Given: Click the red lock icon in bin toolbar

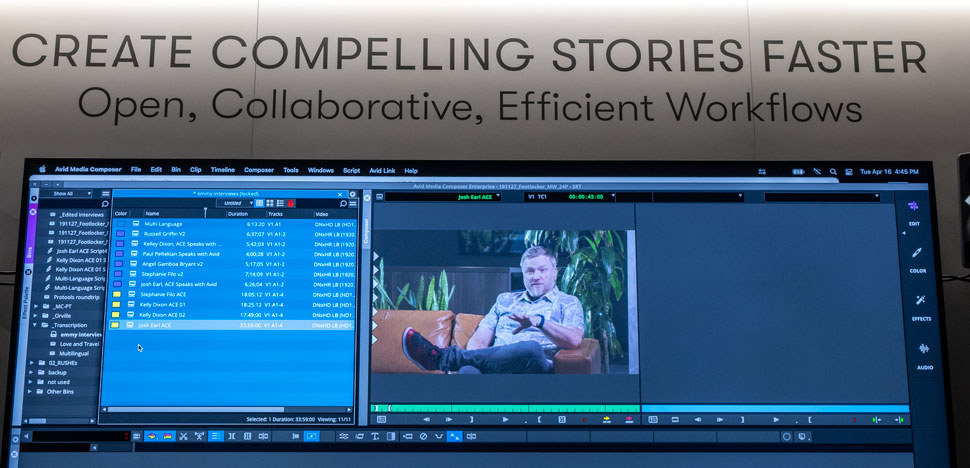Looking at the screenshot, I should [x=291, y=203].
